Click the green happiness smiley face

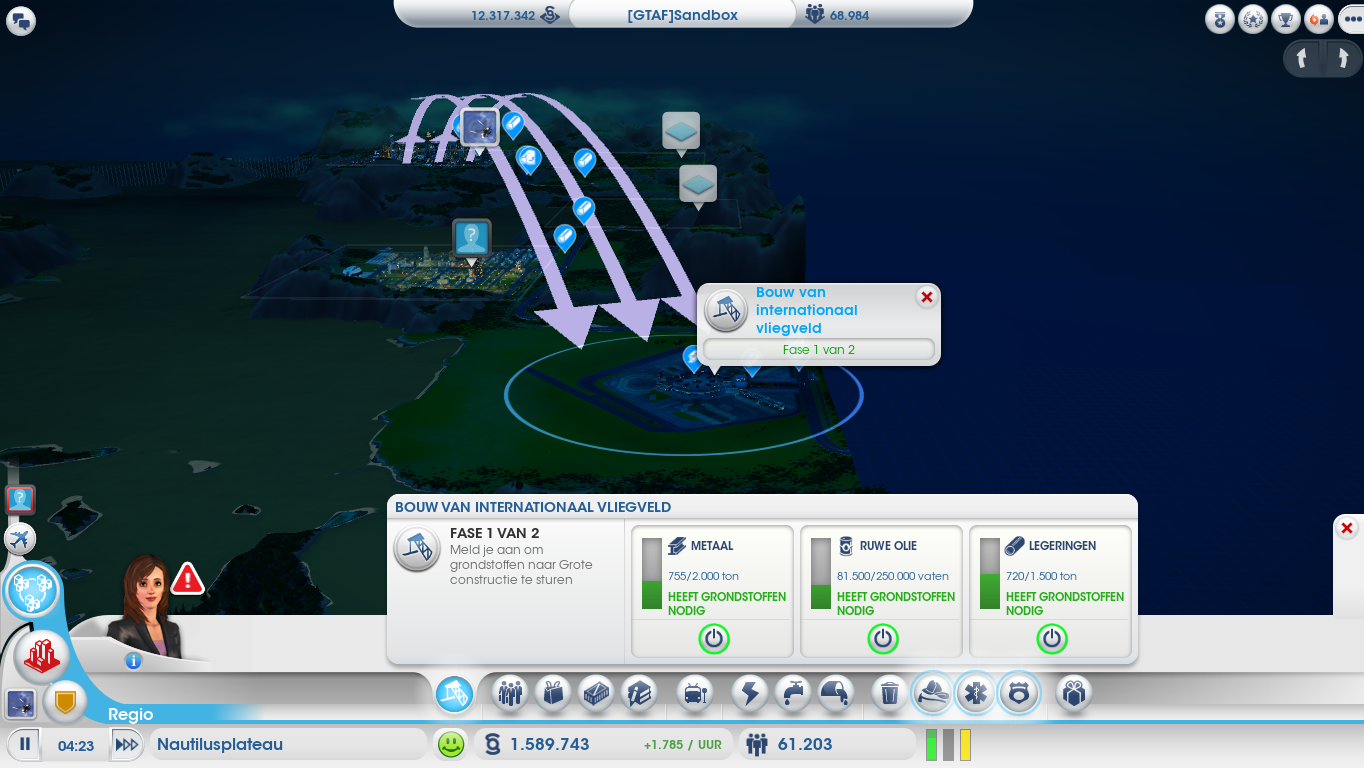tap(451, 744)
